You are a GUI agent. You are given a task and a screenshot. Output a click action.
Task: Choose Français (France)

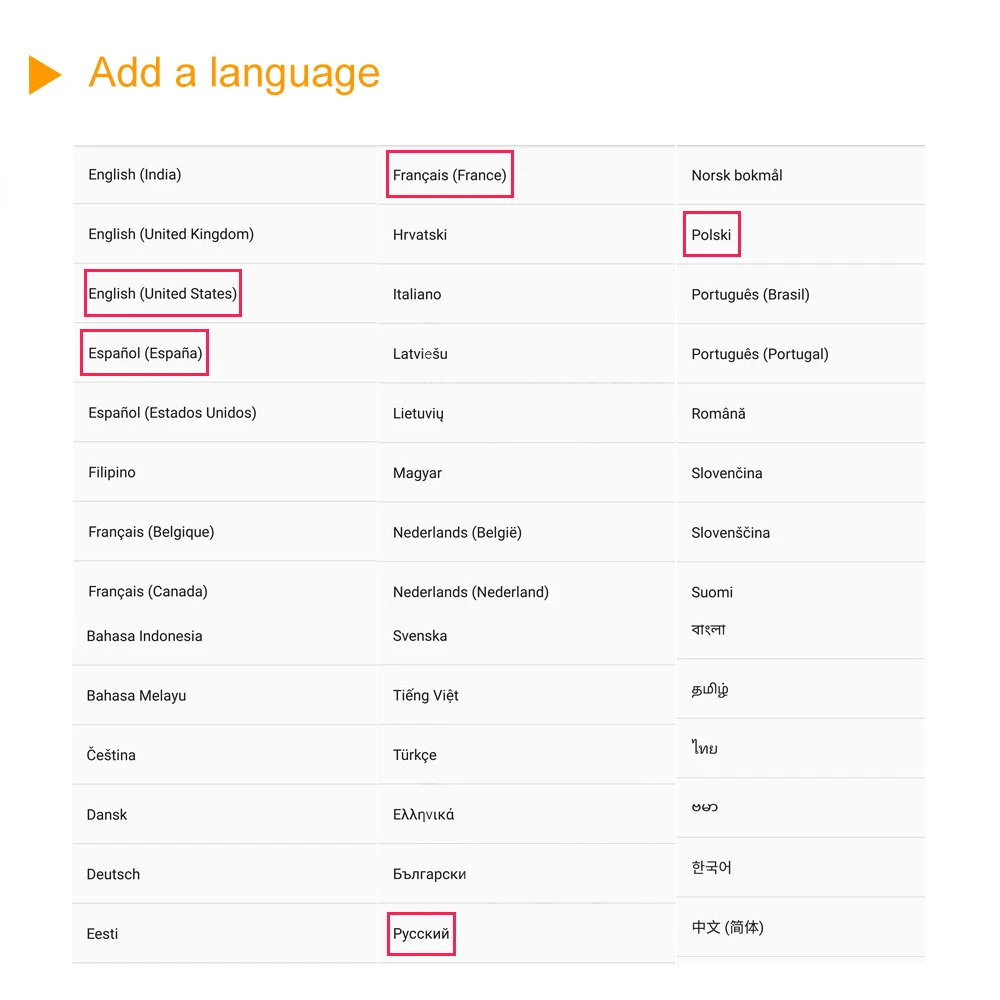tap(450, 175)
